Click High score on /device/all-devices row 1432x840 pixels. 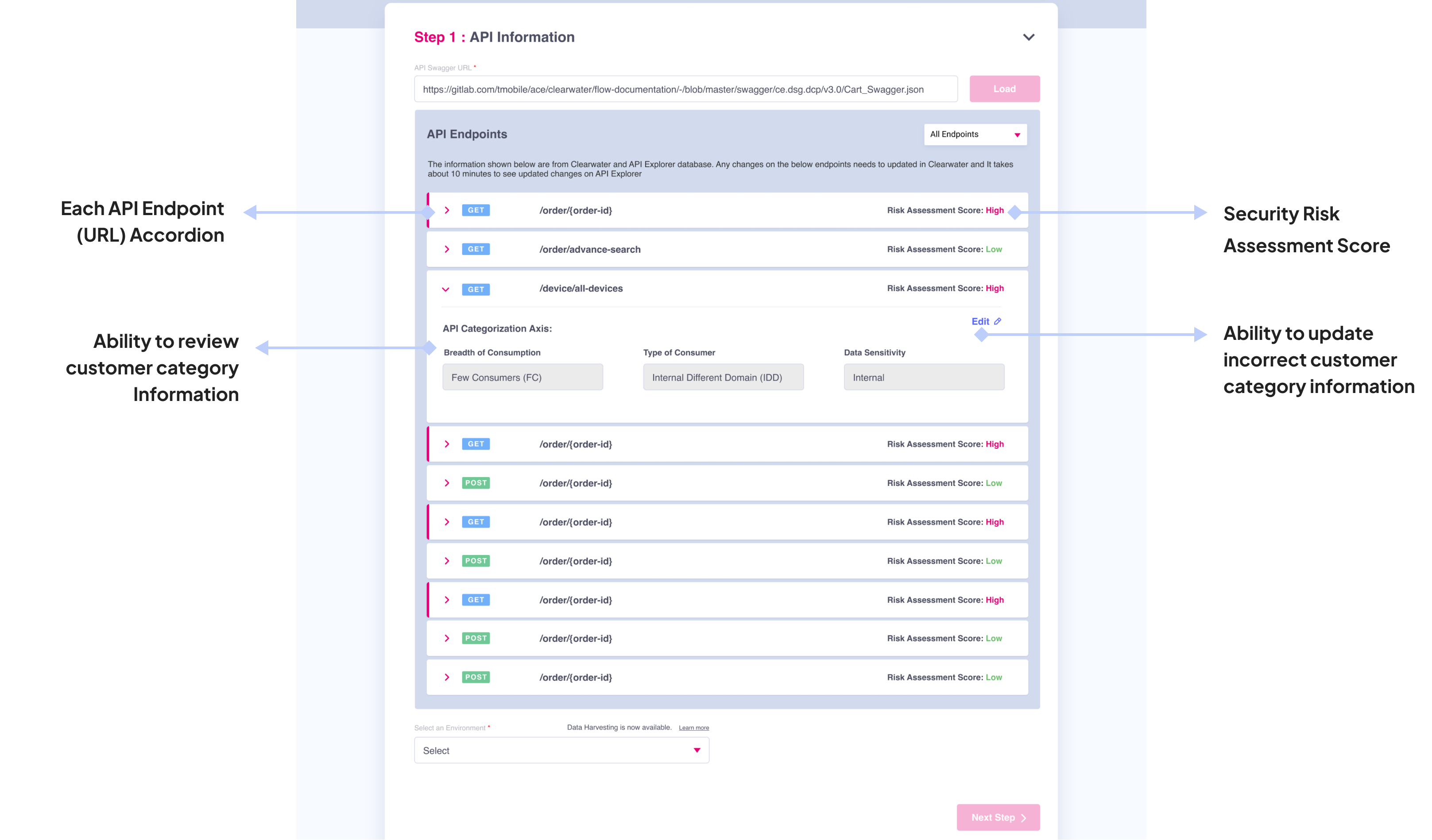[995, 289]
